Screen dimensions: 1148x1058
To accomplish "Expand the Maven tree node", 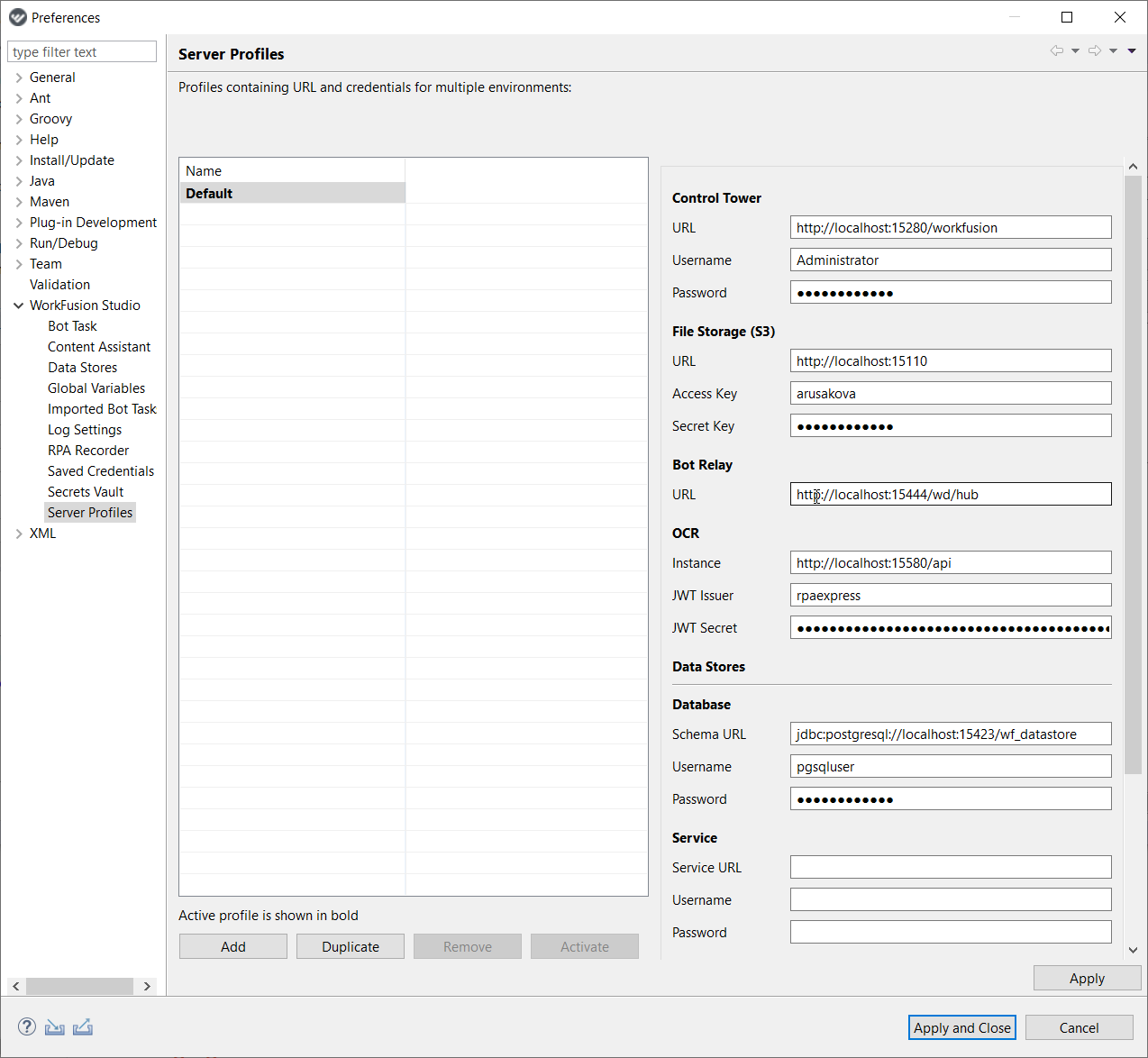I will tap(19, 202).
